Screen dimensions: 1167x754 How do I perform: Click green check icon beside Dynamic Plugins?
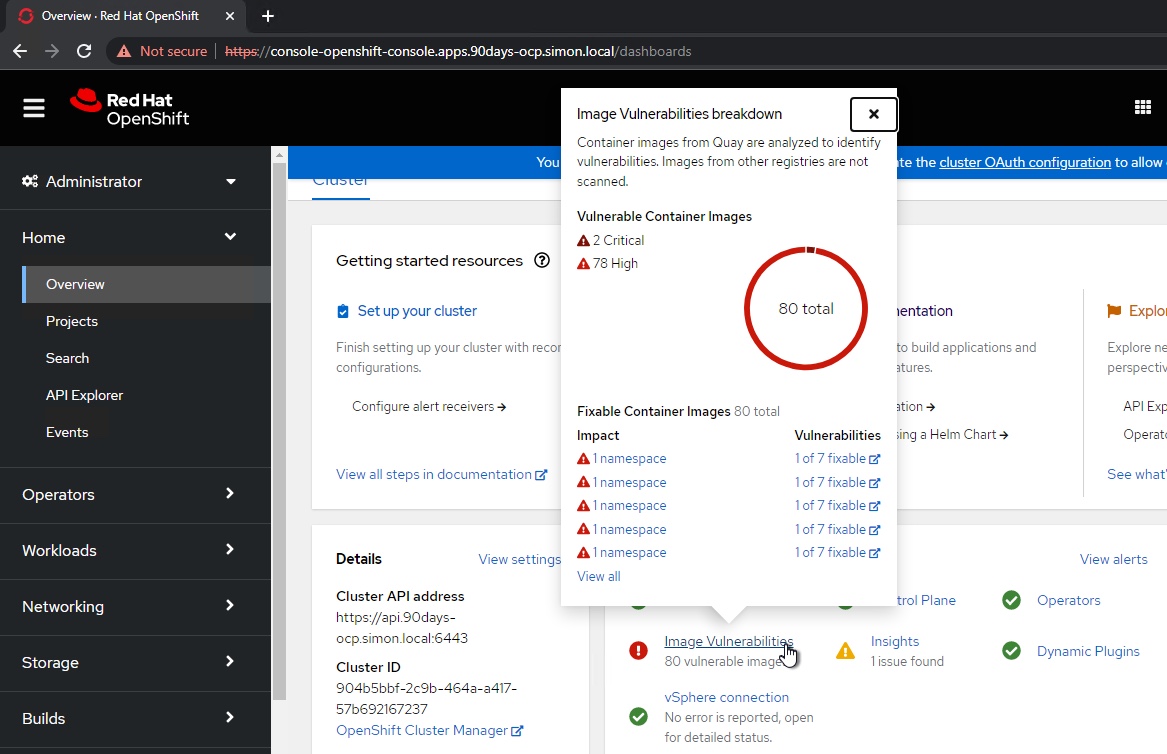click(1011, 651)
